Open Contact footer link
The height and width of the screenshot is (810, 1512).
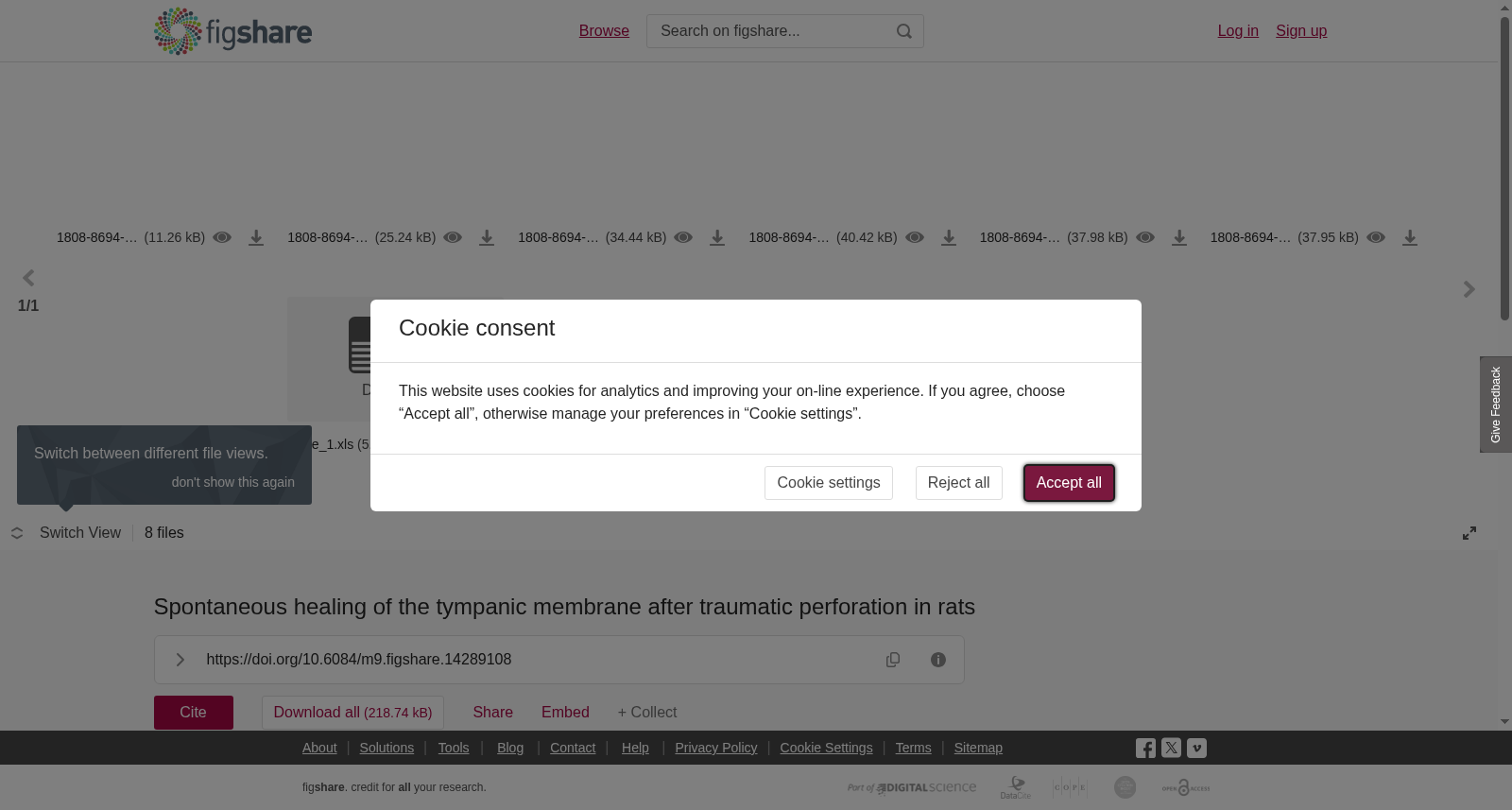(x=573, y=748)
